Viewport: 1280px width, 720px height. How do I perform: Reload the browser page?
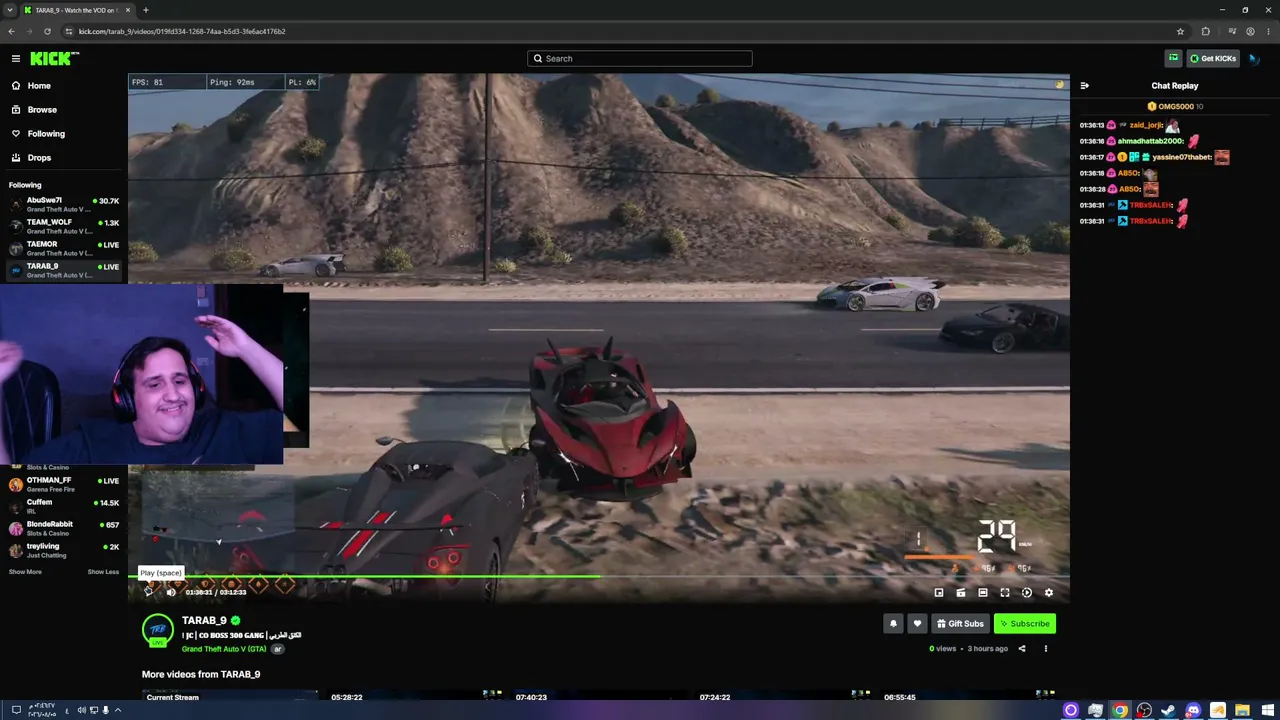click(x=47, y=31)
